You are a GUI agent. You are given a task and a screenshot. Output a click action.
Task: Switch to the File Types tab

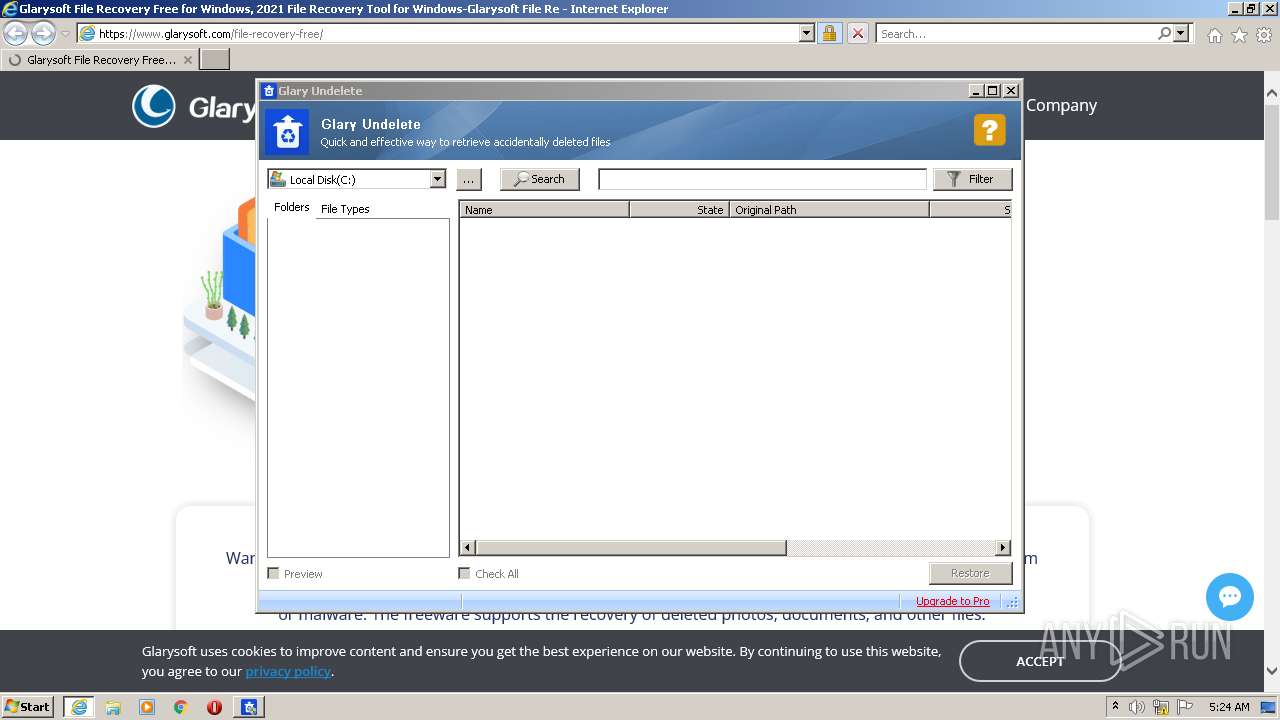point(345,209)
